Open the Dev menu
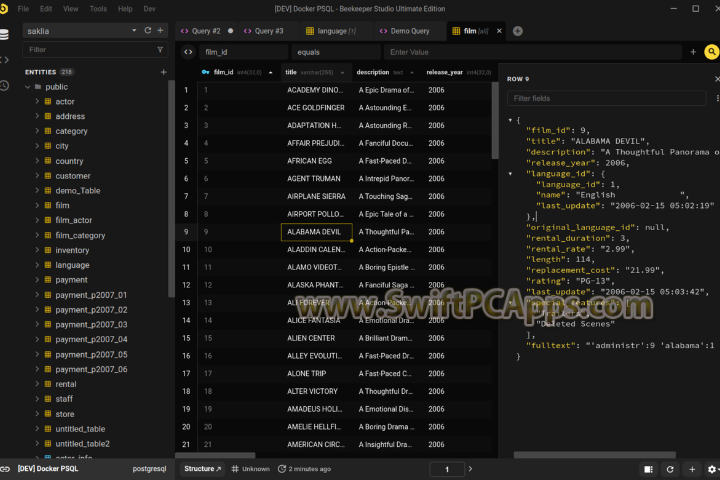This screenshot has height=480, width=720. pyautogui.click(x=149, y=9)
